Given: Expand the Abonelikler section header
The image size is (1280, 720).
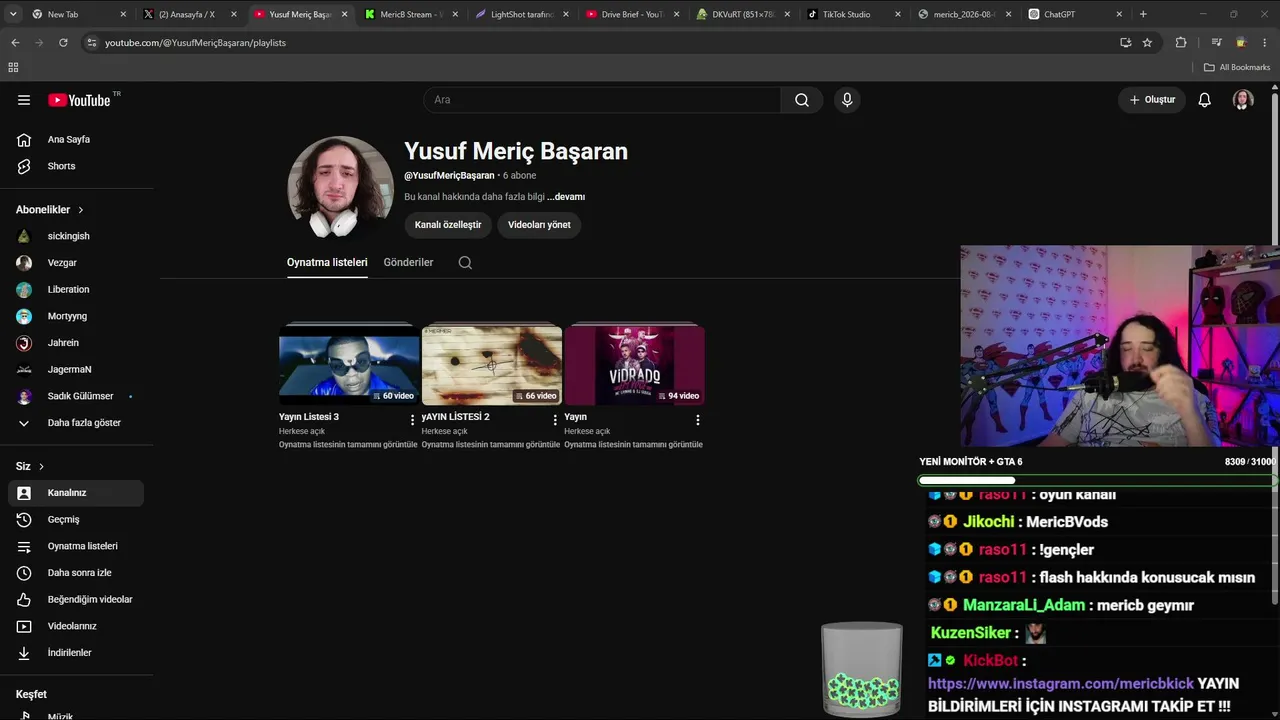Looking at the screenshot, I should click(50, 210).
